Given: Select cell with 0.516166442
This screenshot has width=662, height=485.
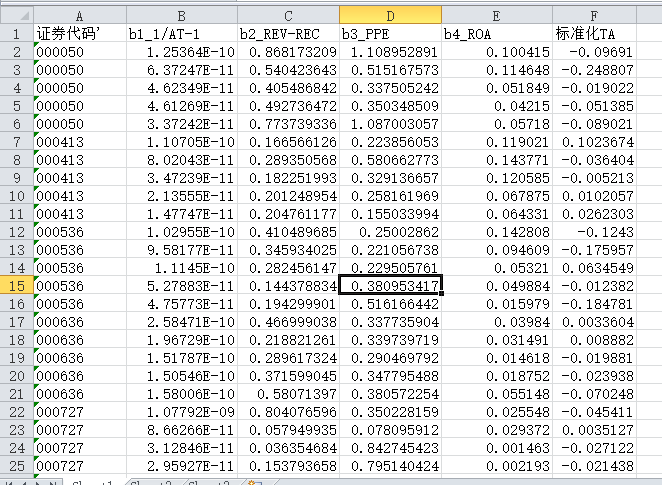Looking at the screenshot, I should click(x=391, y=304).
